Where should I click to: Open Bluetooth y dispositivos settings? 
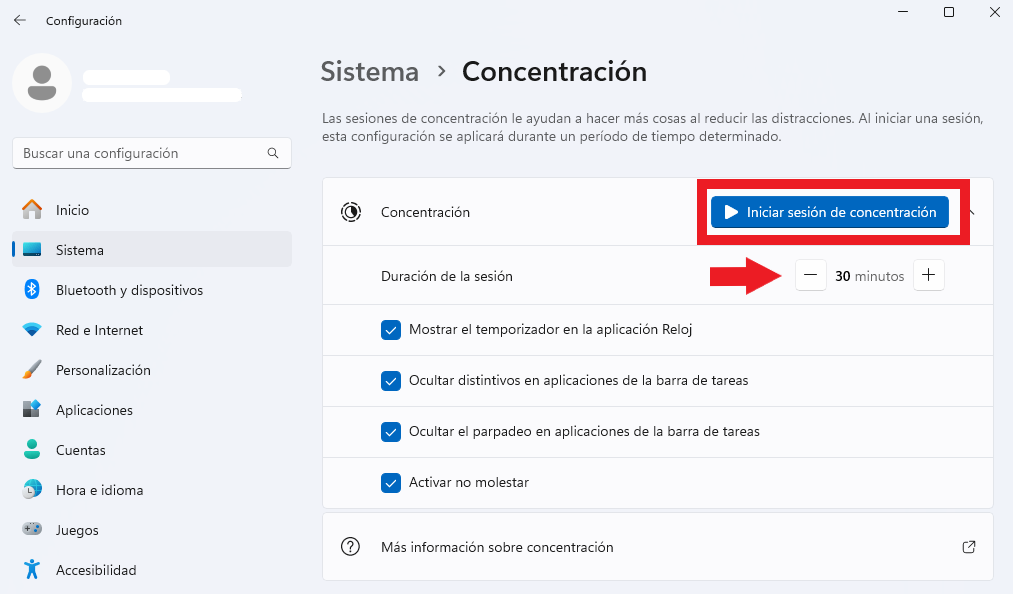click(152, 290)
